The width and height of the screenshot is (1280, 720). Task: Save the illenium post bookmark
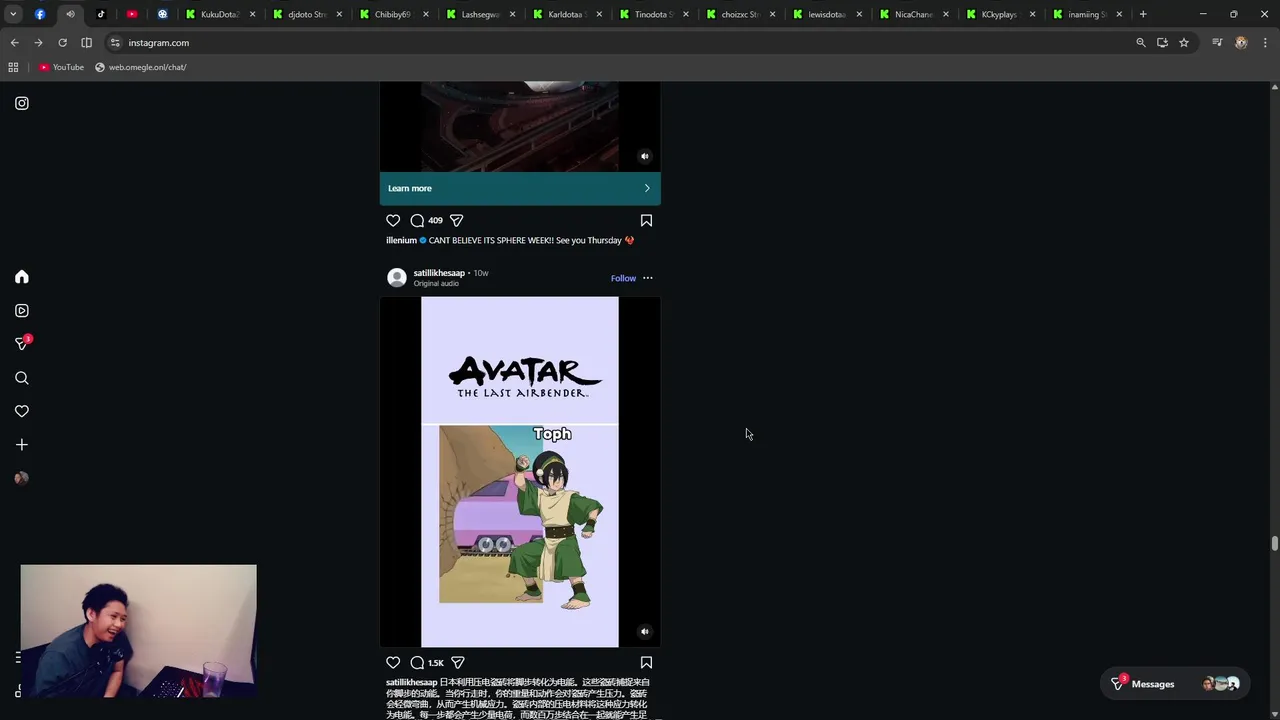(646, 220)
